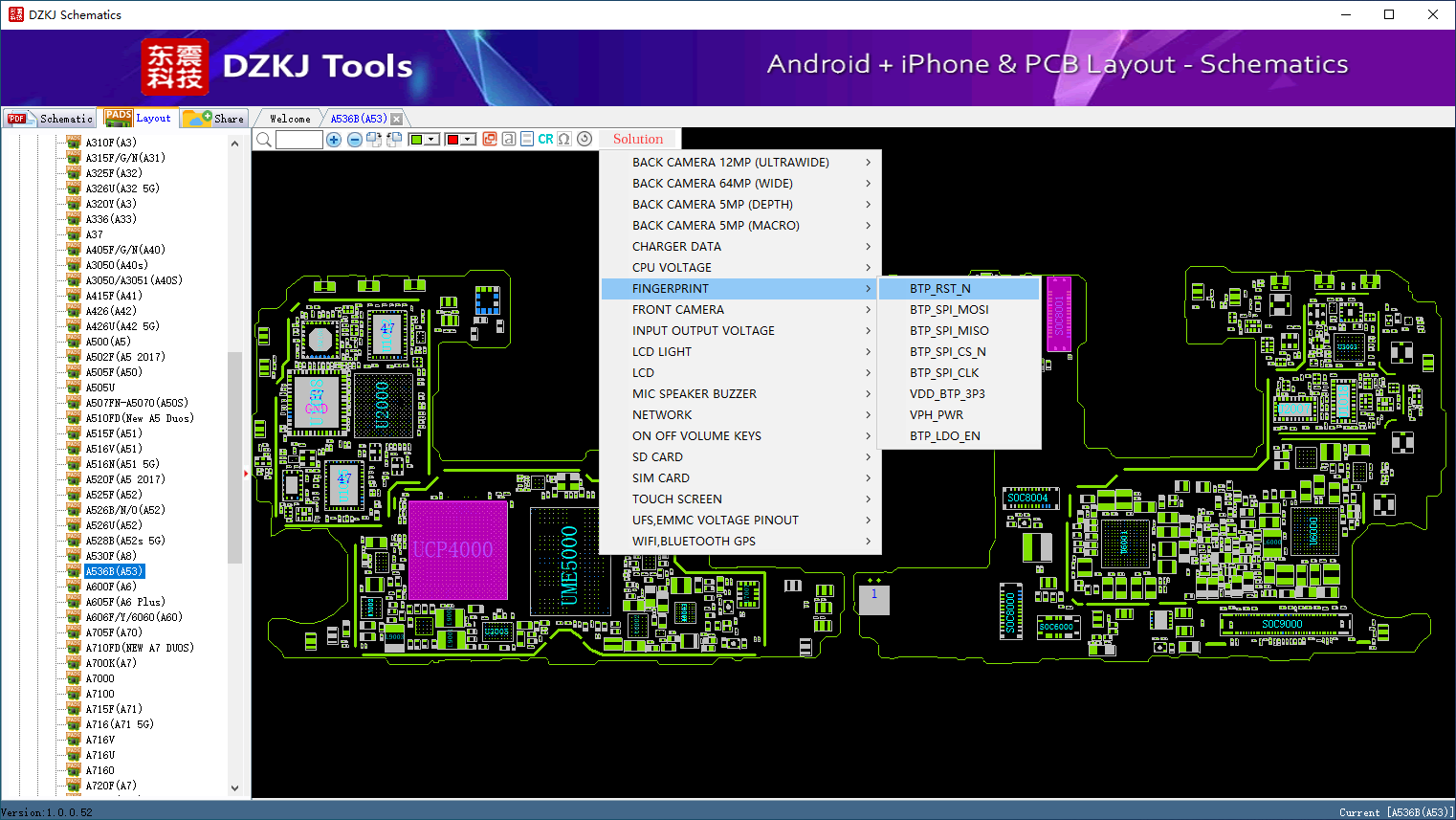Click the zoom in plus icon

(x=334, y=140)
